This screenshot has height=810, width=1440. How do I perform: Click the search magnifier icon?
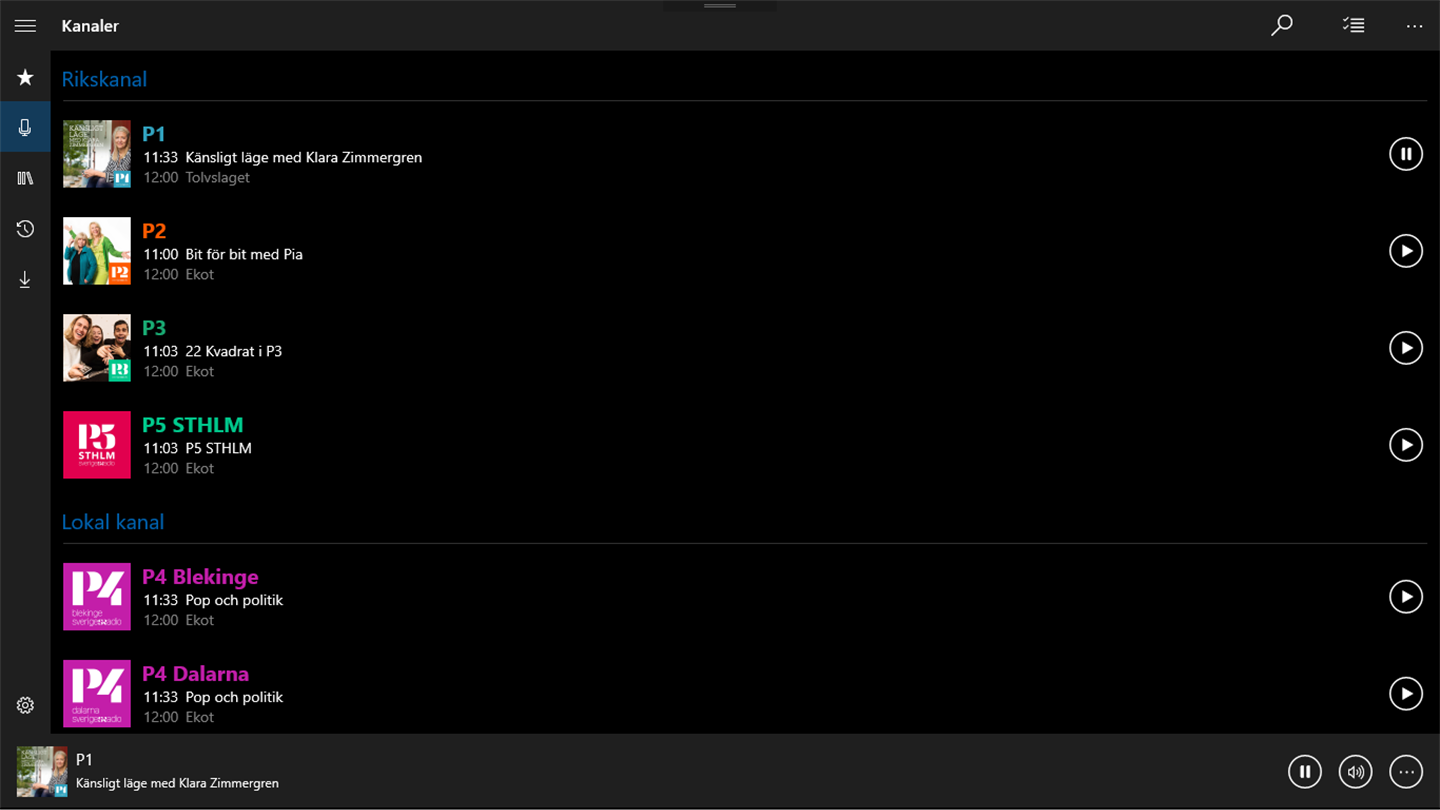(1281, 26)
